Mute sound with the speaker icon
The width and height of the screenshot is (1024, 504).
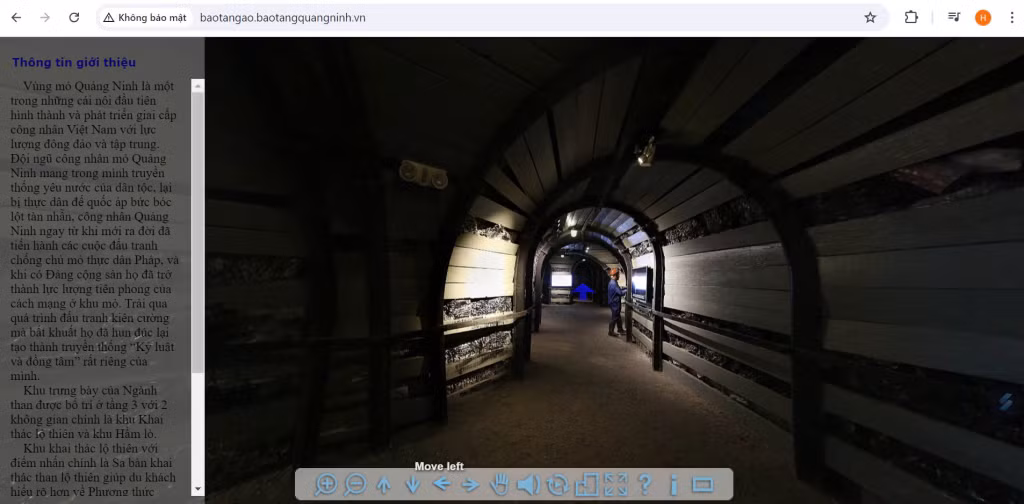pyautogui.click(x=528, y=484)
